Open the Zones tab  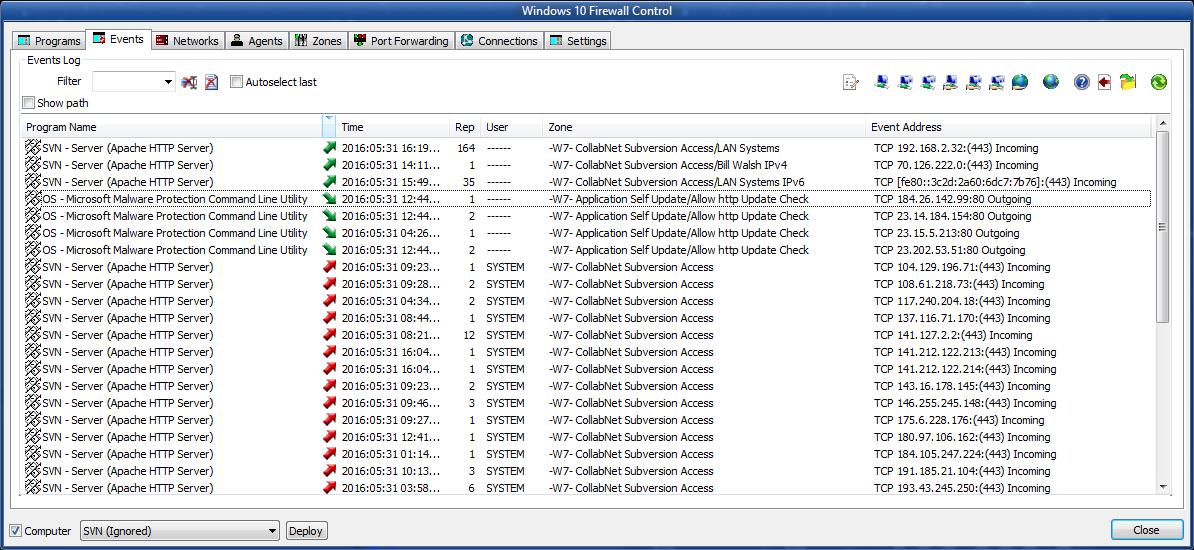pos(318,40)
